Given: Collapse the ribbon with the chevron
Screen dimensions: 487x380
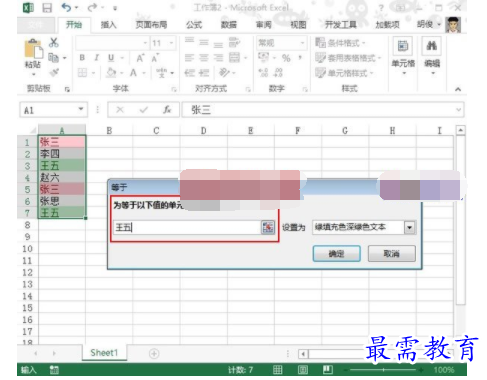Looking at the screenshot, I should click(x=458, y=89).
